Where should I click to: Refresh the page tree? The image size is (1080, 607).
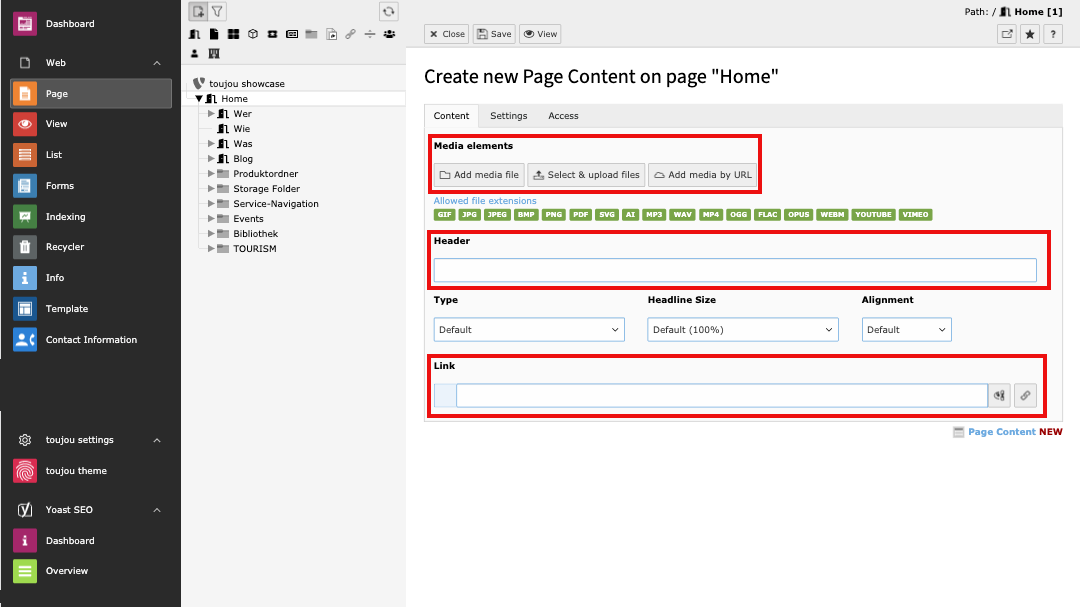click(389, 11)
